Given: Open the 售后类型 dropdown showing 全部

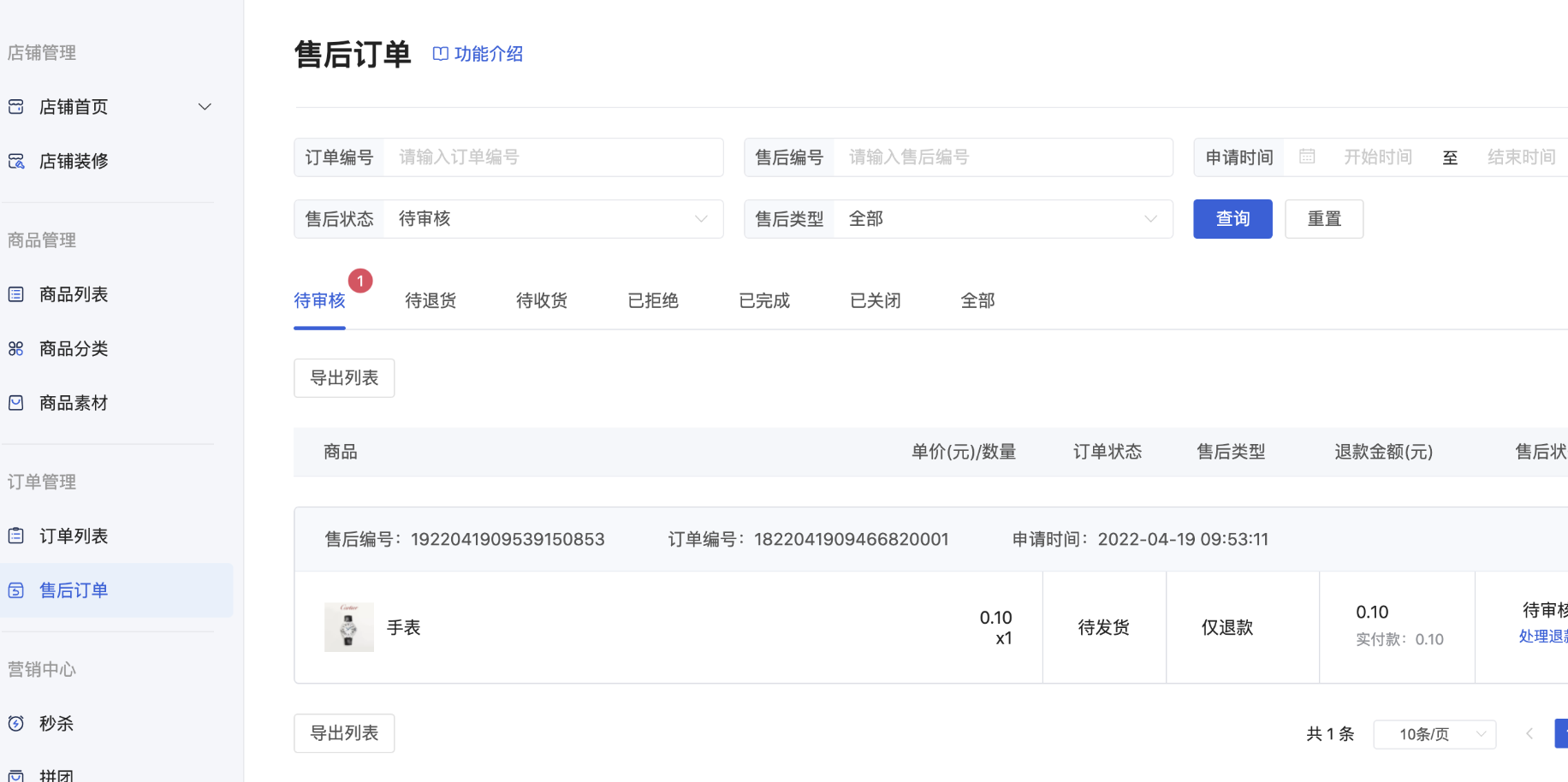Looking at the screenshot, I should coord(1003,219).
